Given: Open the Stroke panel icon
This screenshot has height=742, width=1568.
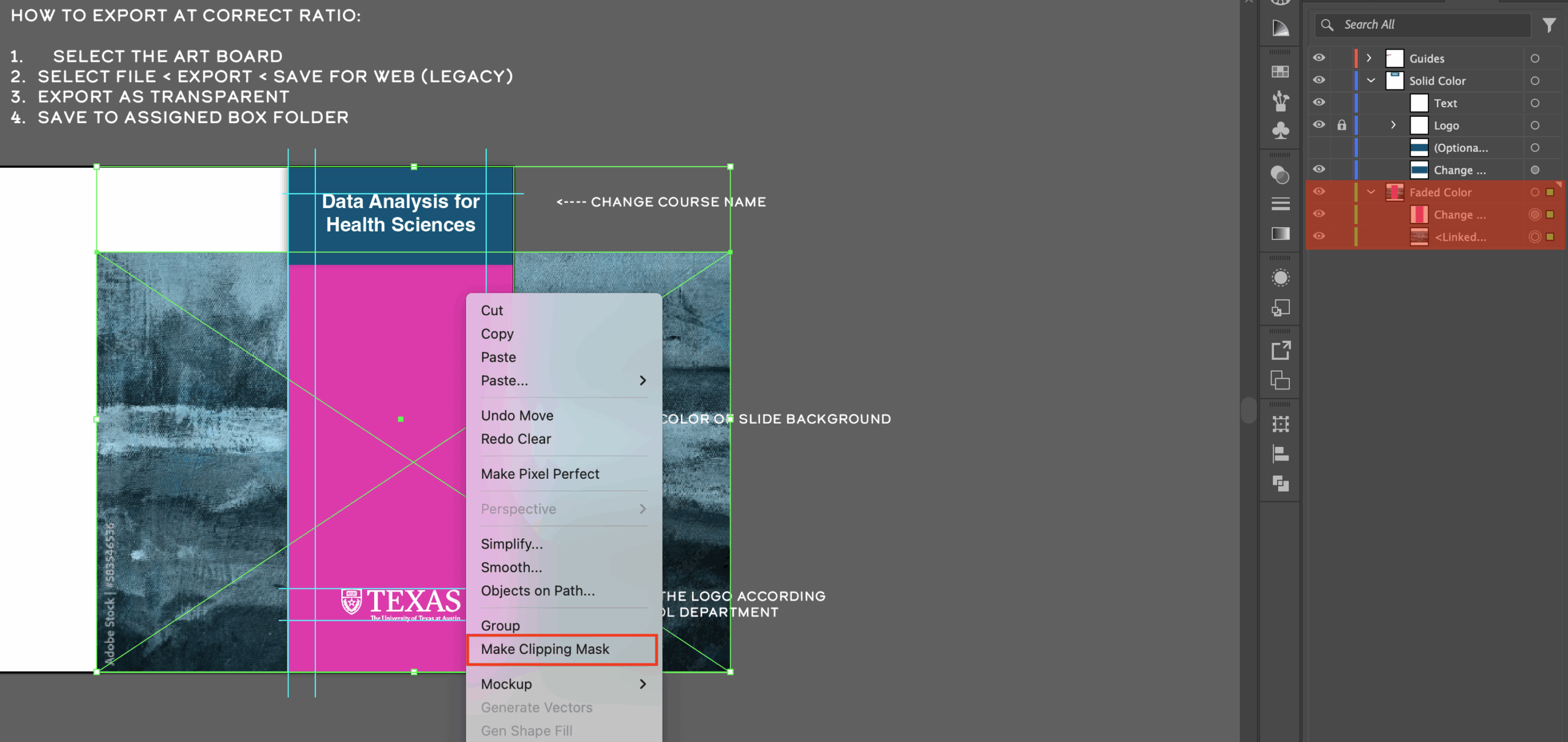Looking at the screenshot, I should (1280, 204).
